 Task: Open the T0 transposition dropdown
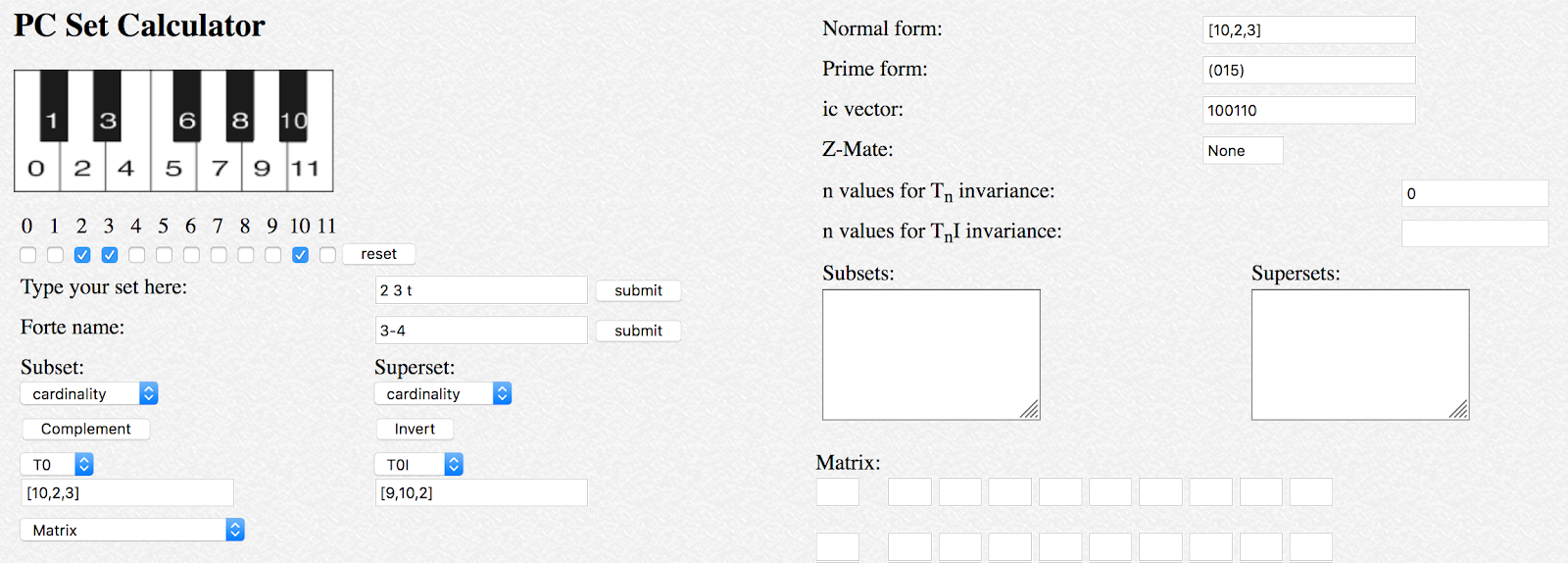(x=57, y=464)
